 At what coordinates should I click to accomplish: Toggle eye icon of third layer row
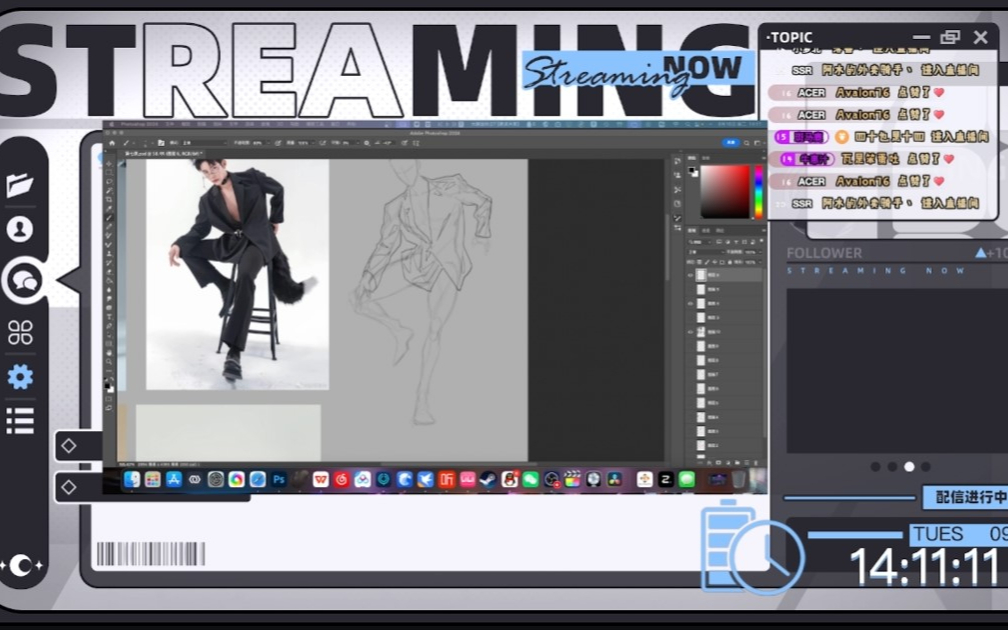[690, 303]
